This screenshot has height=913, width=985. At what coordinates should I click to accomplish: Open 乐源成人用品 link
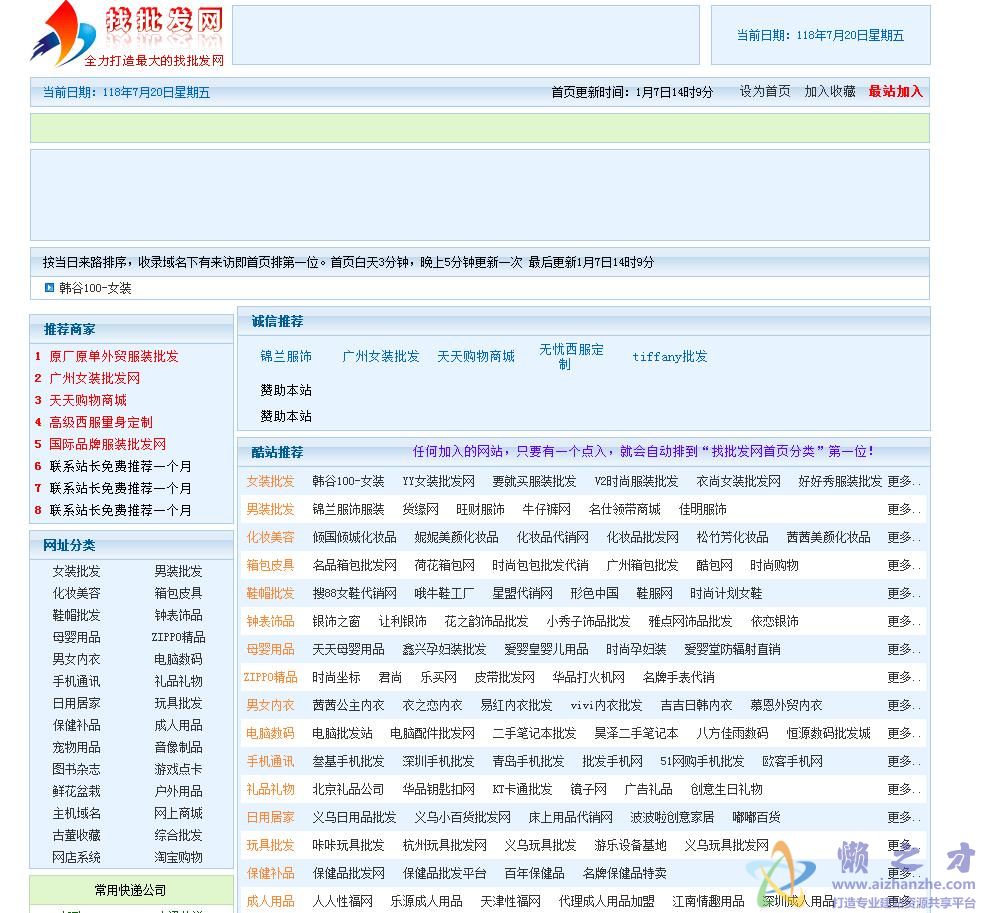[426, 901]
